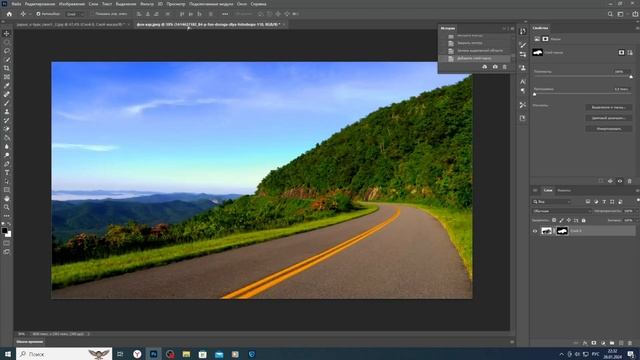Create new adjustment layer icon
This screenshot has width=640, height=360.
[x=603, y=343]
